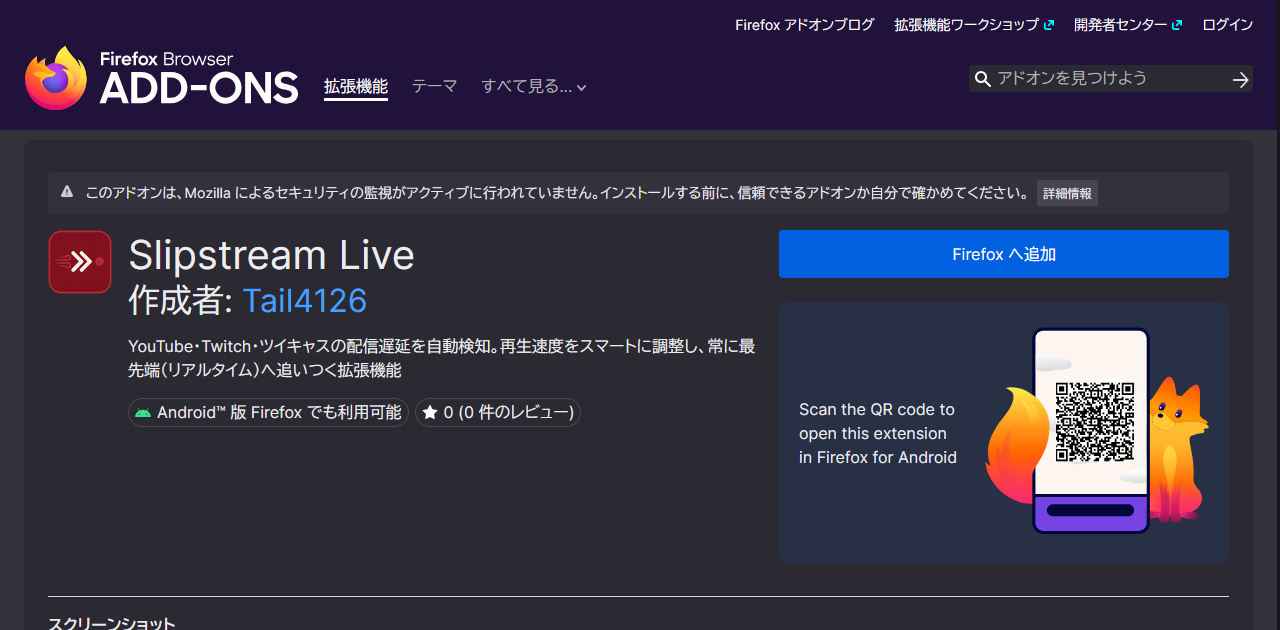Submit search with the arrow icon

coord(1241,79)
